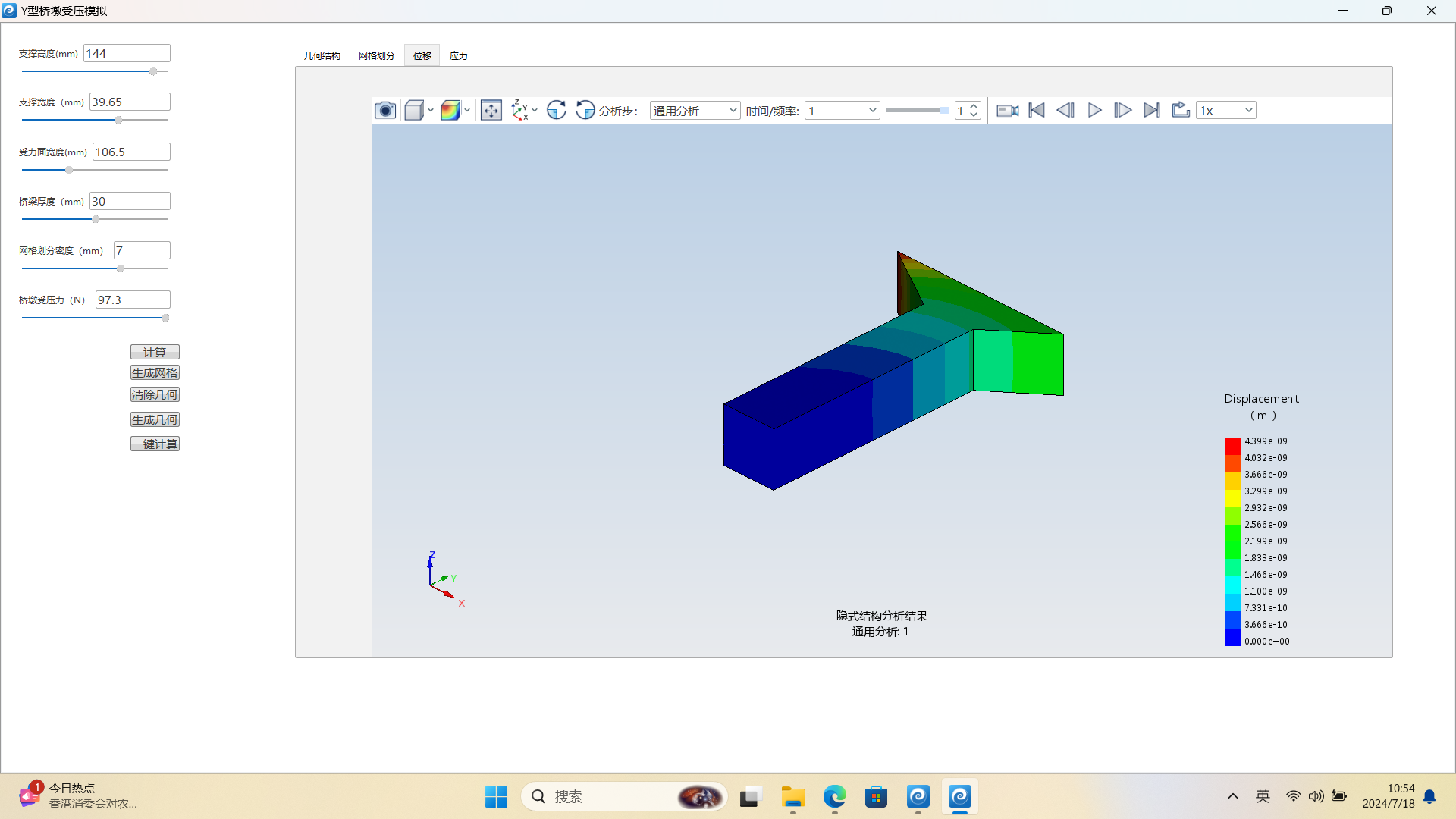Click the export animation icon
Viewport: 1456px width, 819px height.
[1181, 111]
